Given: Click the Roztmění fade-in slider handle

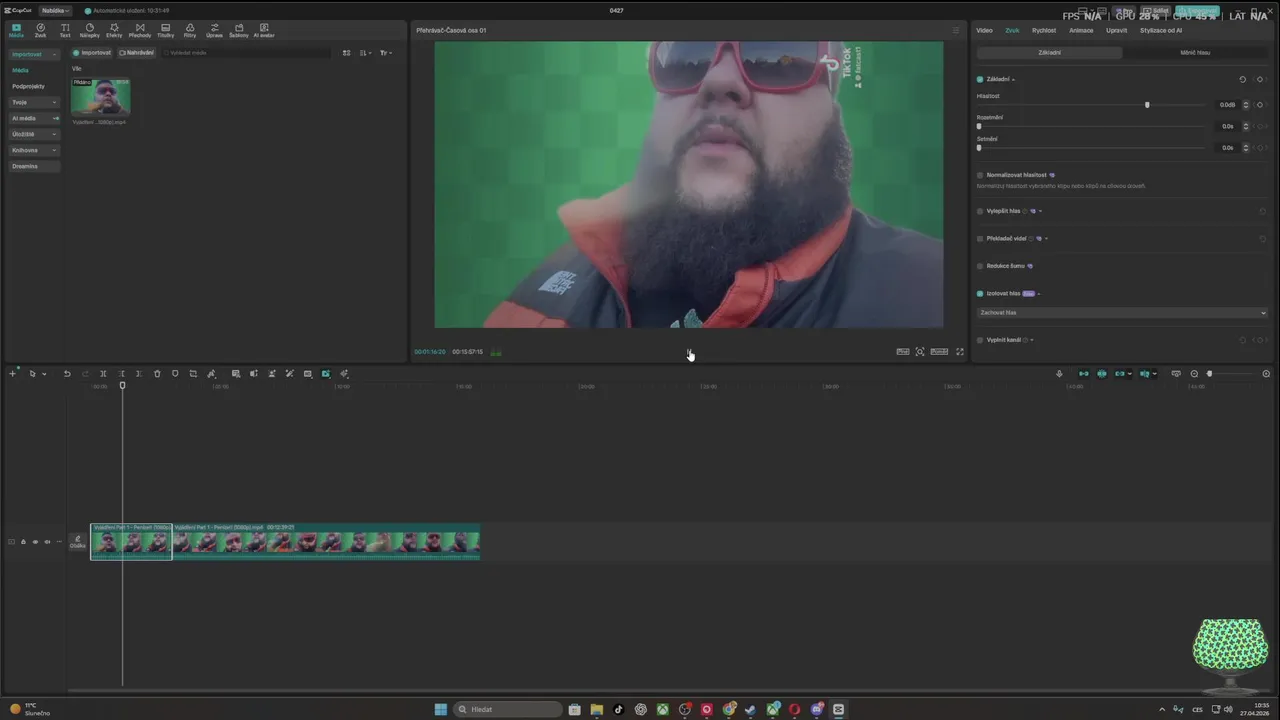Looking at the screenshot, I should [x=979, y=126].
